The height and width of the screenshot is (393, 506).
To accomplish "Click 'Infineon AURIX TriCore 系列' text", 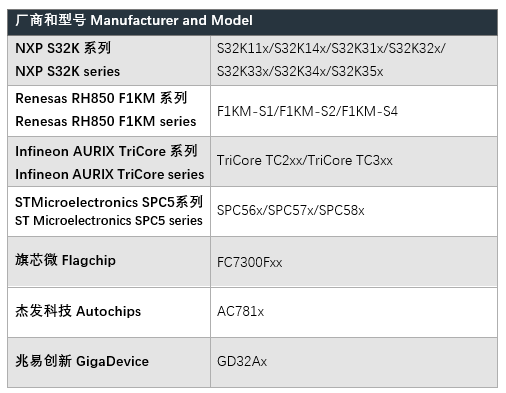I will pyautogui.click(x=106, y=151).
